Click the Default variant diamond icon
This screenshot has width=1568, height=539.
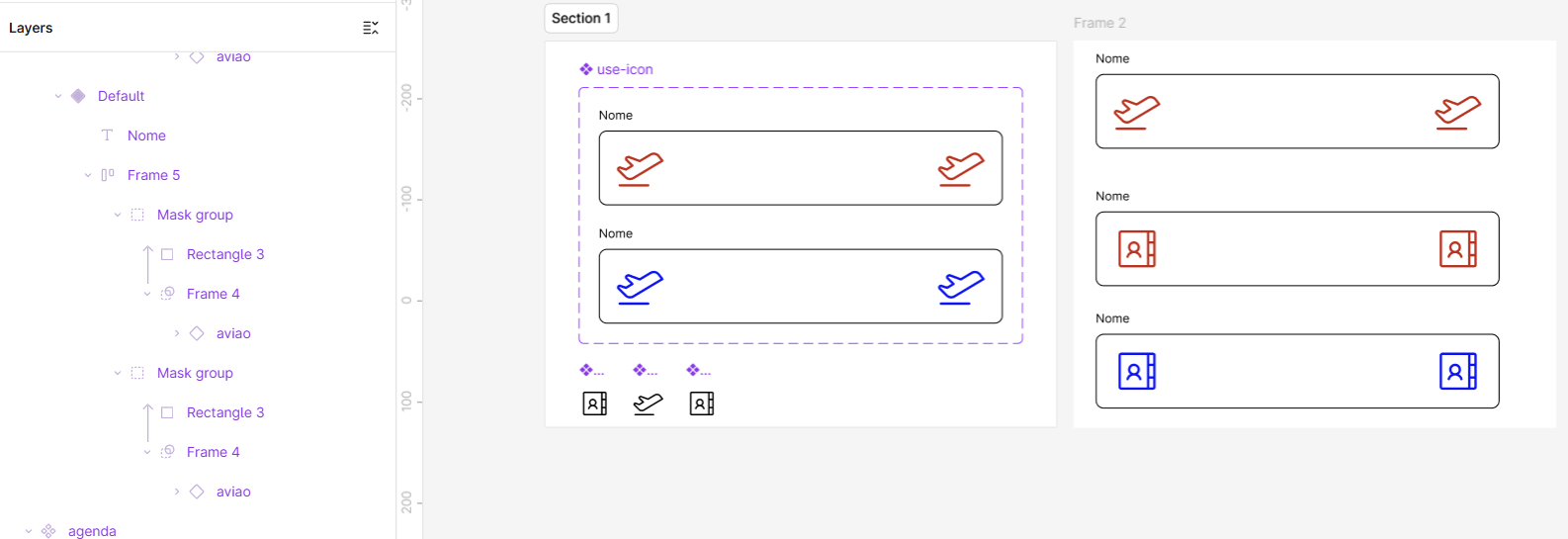coord(79,96)
